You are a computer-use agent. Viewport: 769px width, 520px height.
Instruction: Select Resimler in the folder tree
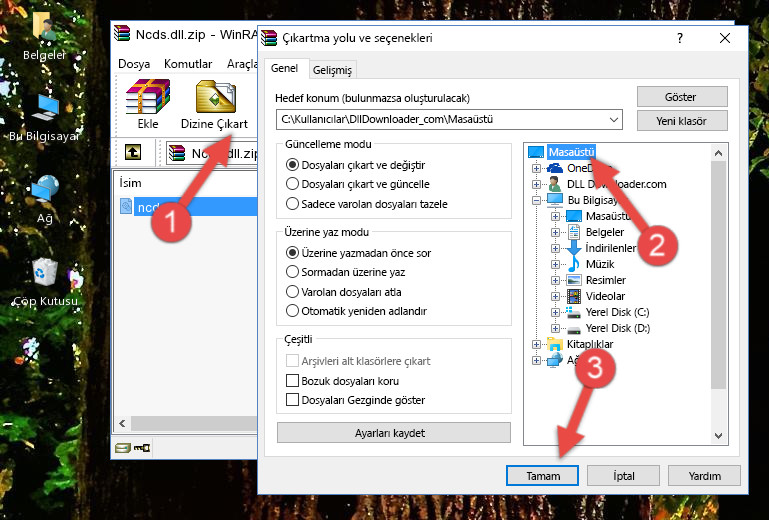click(606, 280)
